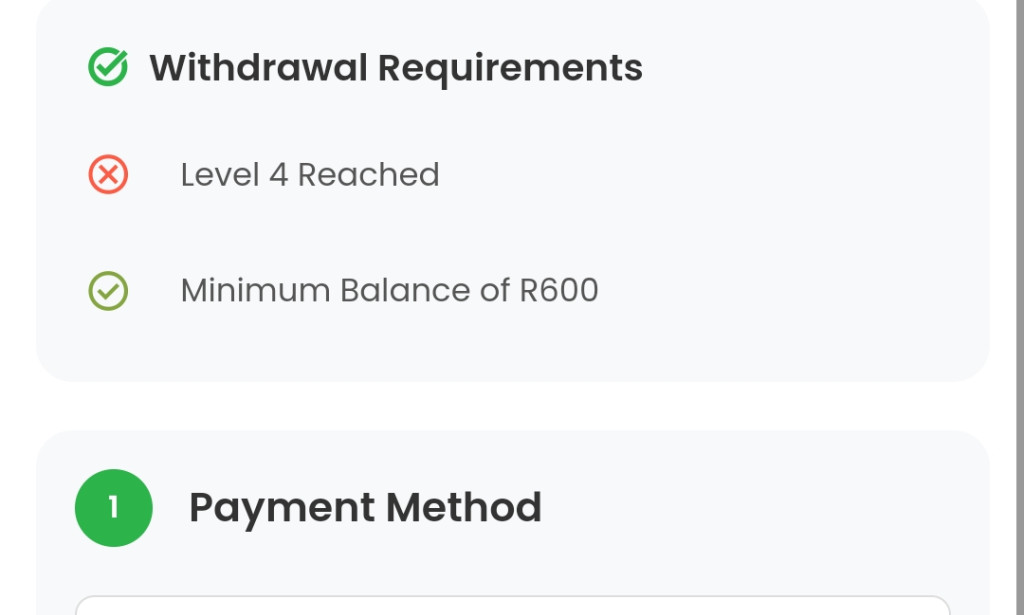Click the Minimum Balance of R600 text
The height and width of the screenshot is (615, 1024).
(x=388, y=291)
